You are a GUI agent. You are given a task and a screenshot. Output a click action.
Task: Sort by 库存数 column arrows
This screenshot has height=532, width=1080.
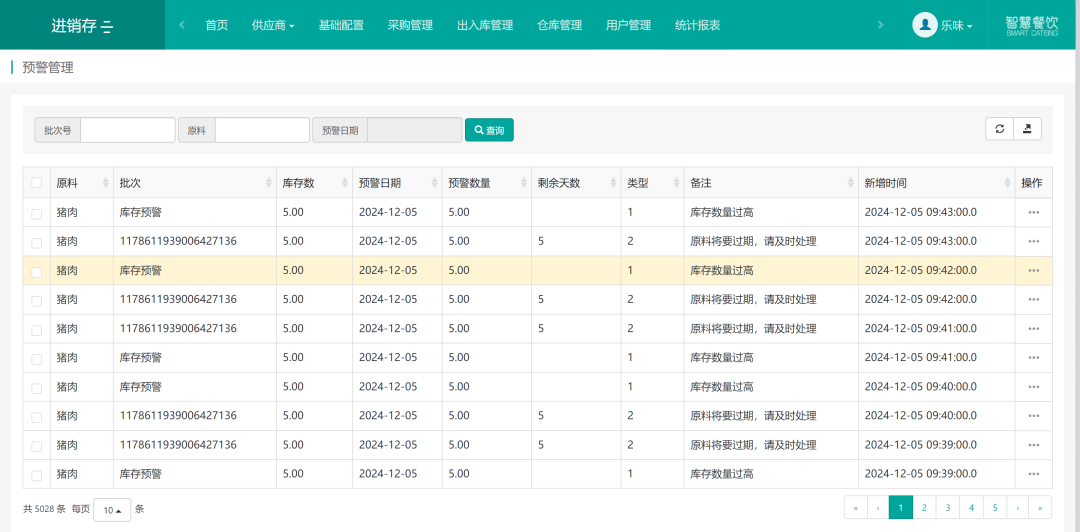pos(344,183)
